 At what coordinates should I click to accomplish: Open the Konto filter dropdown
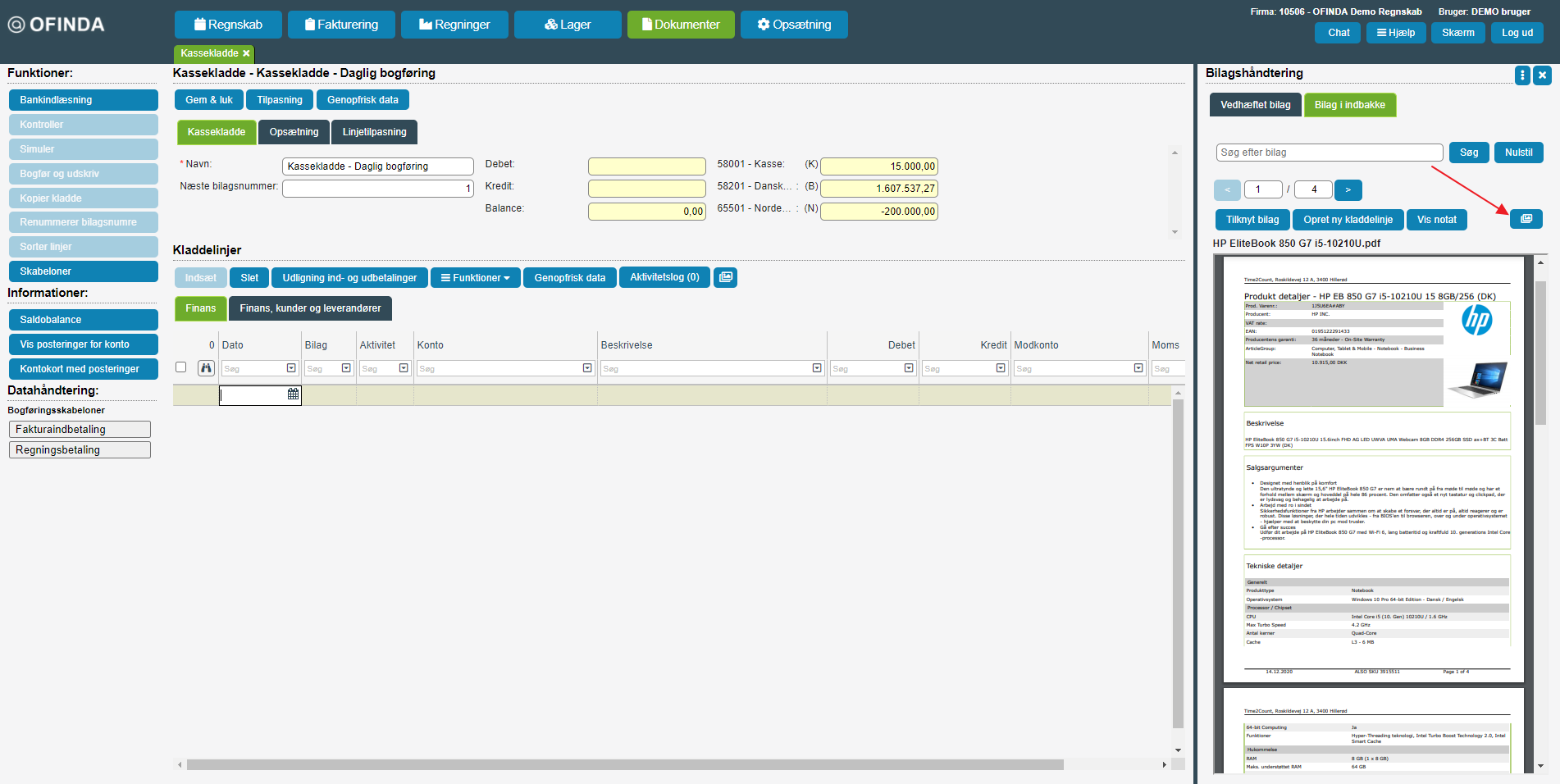point(587,368)
